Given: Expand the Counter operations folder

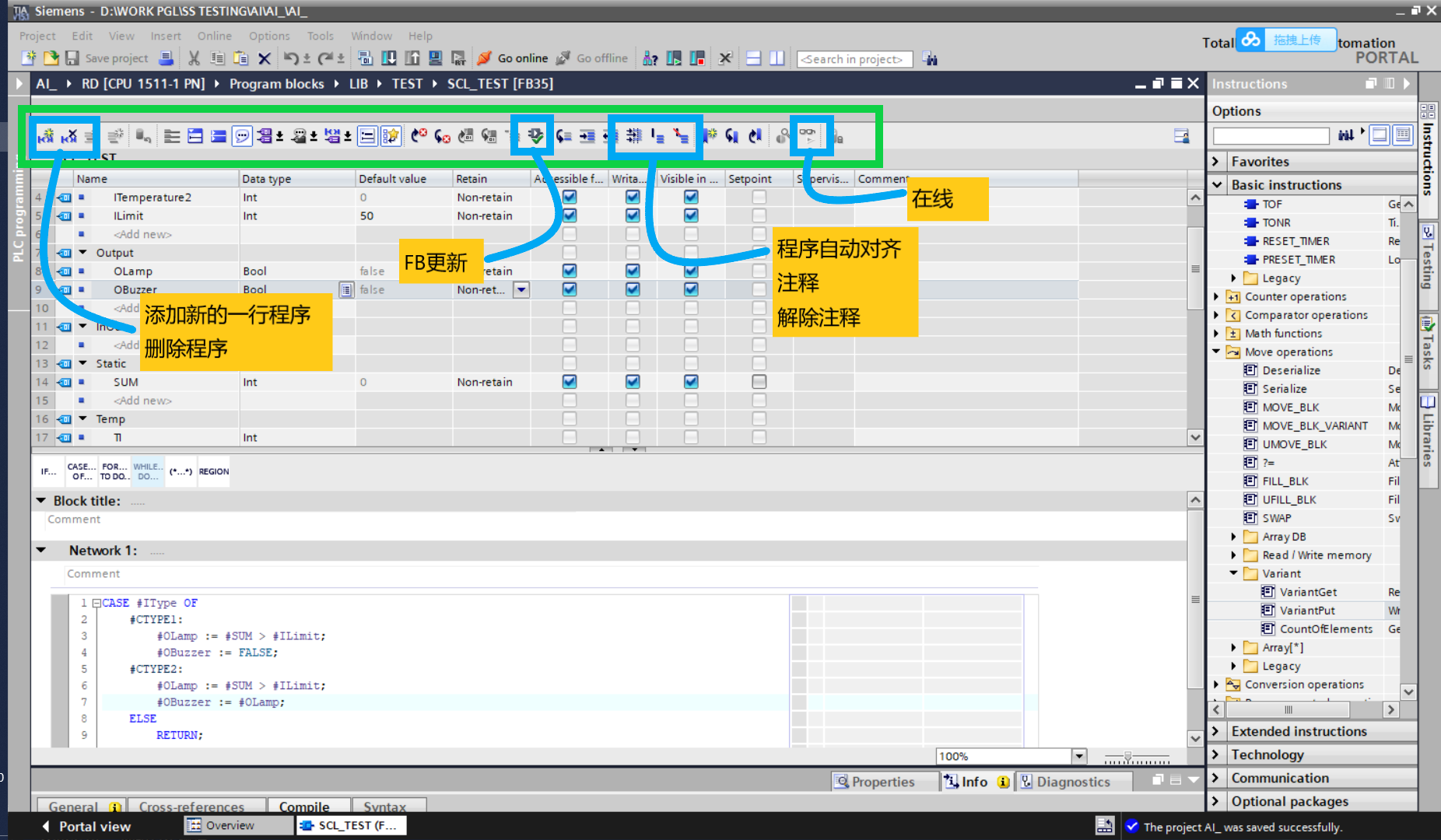Looking at the screenshot, I should (x=1216, y=296).
